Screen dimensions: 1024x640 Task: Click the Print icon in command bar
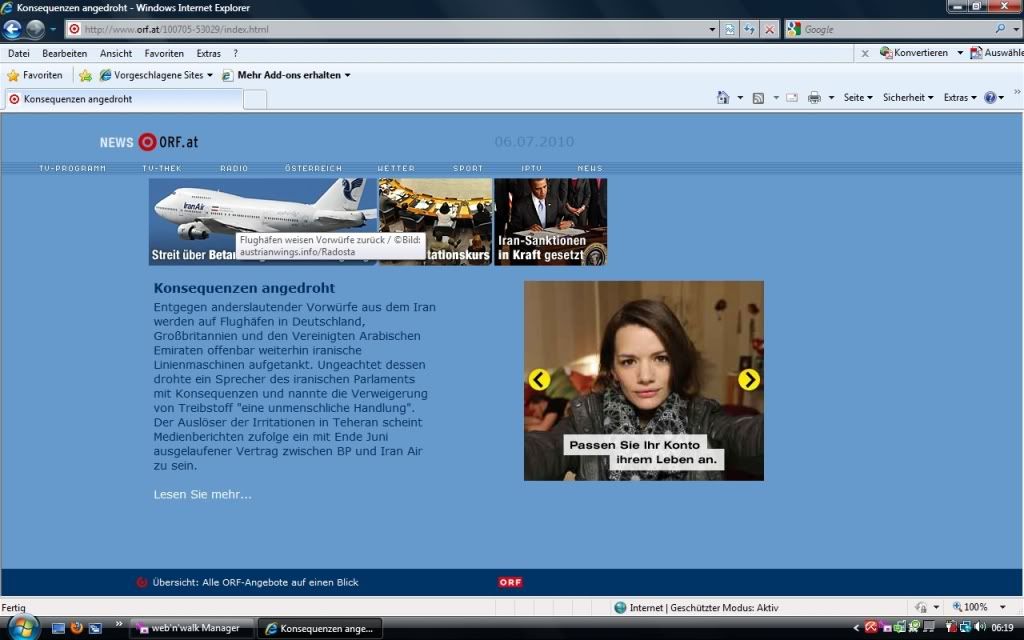(x=814, y=98)
